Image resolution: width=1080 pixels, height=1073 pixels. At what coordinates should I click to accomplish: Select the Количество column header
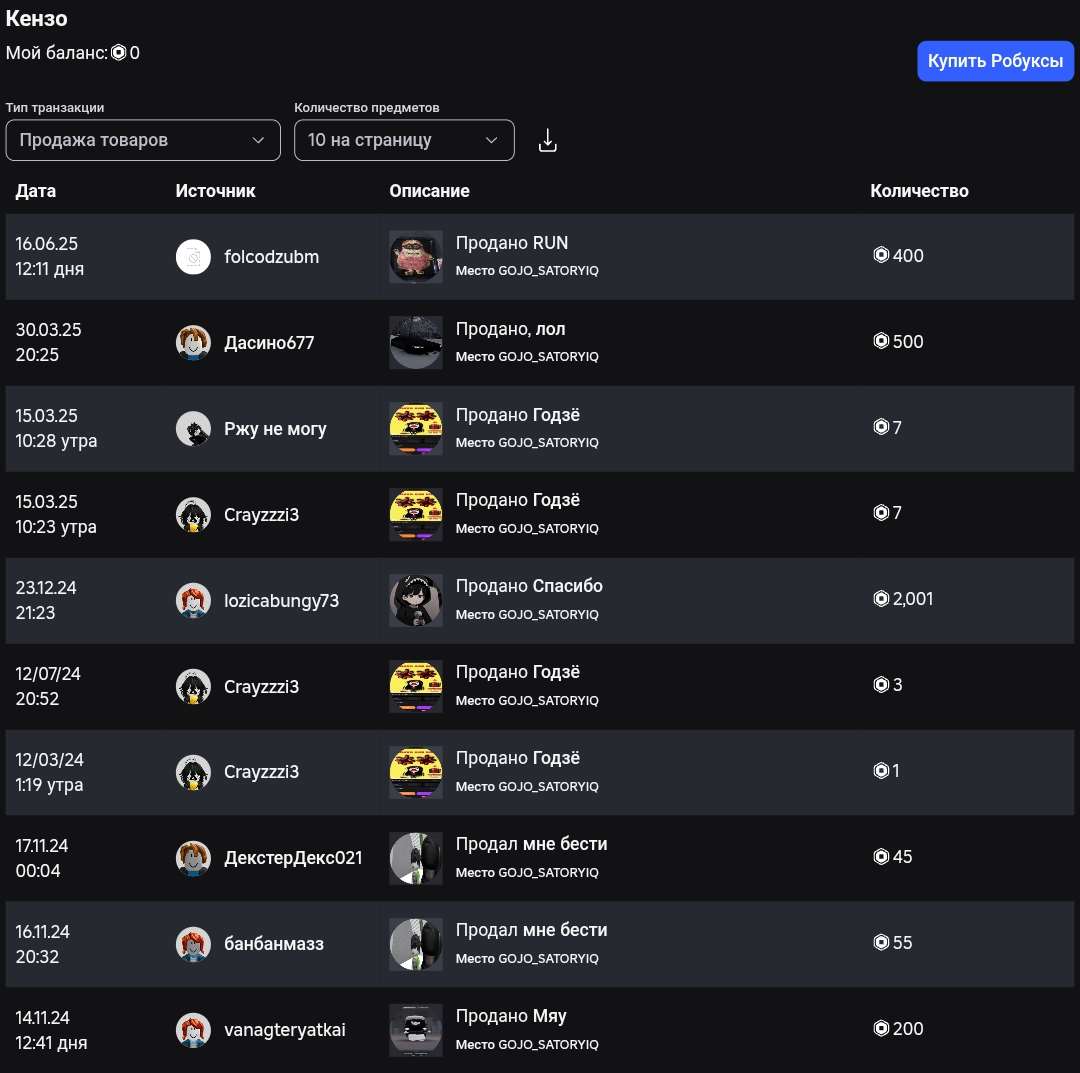(919, 191)
